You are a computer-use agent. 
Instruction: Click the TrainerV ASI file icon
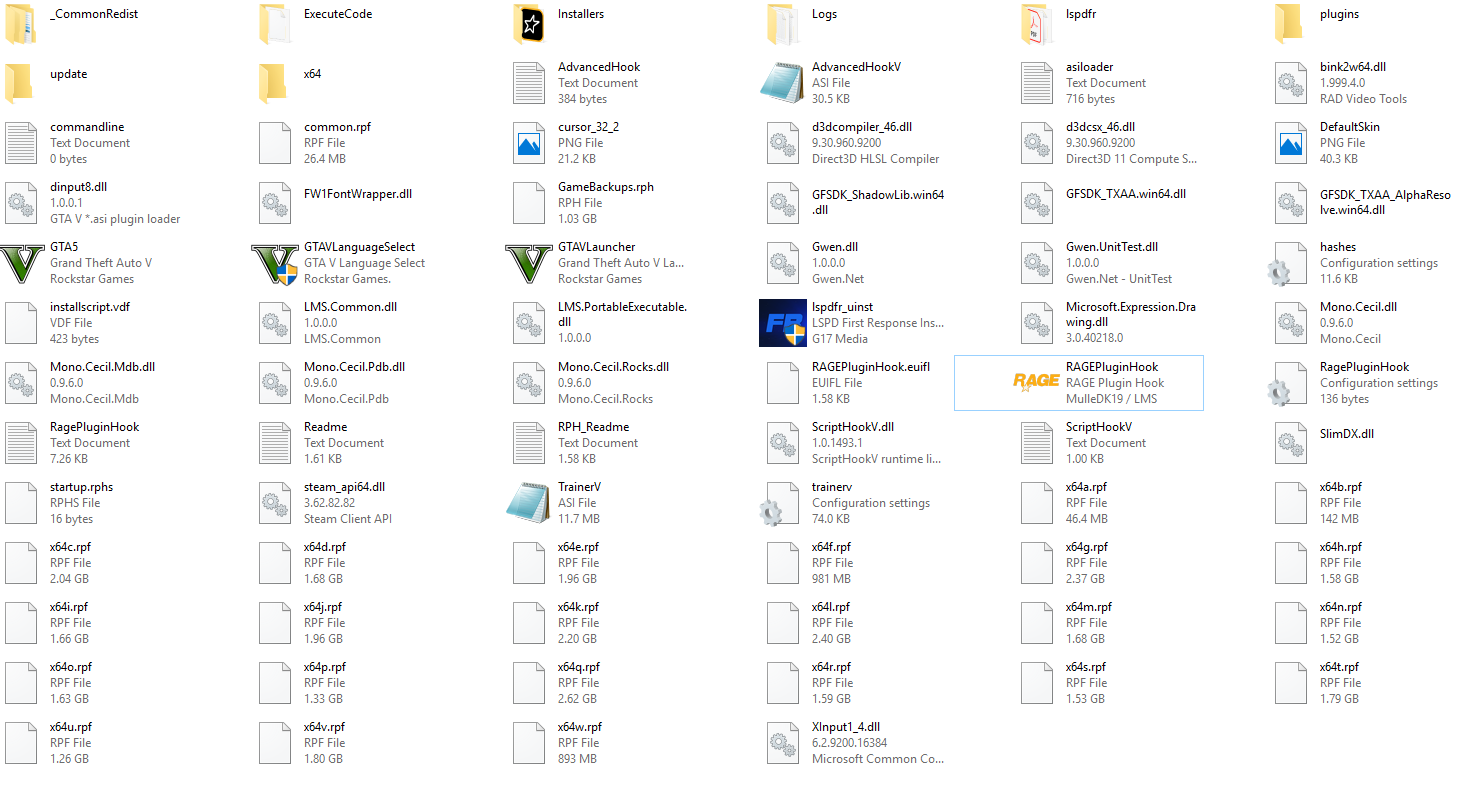click(528, 503)
